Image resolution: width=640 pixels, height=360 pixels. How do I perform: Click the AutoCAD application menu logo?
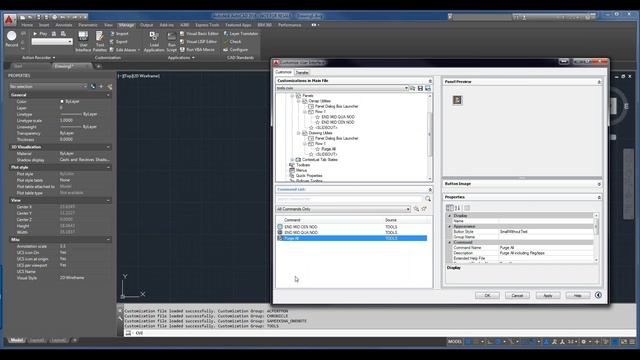point(10,19)
